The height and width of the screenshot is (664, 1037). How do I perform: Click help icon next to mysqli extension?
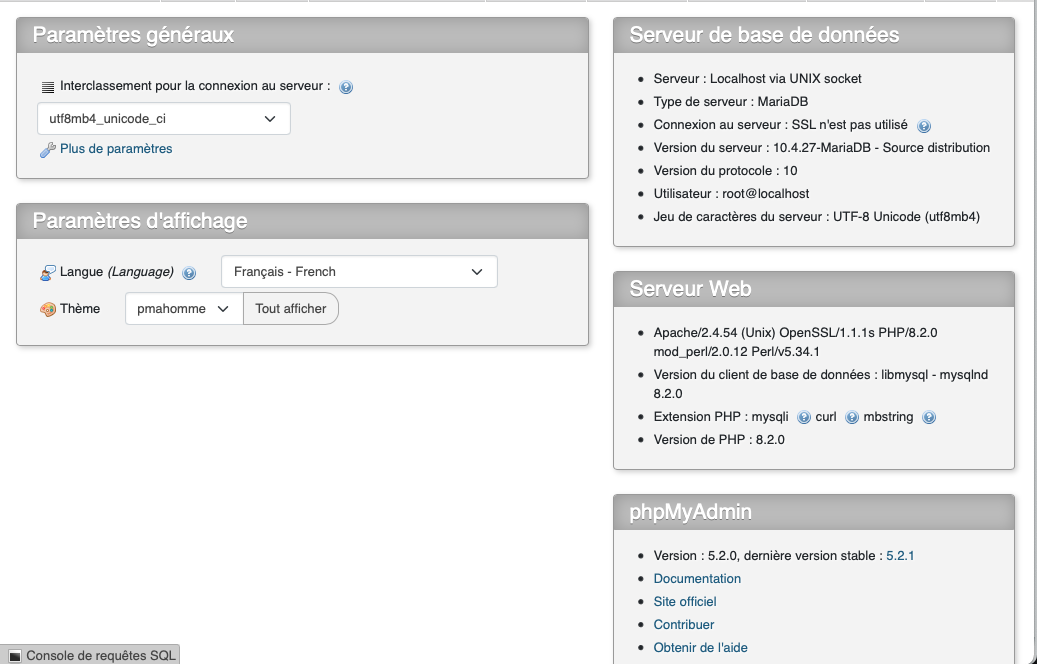(804, 418)
